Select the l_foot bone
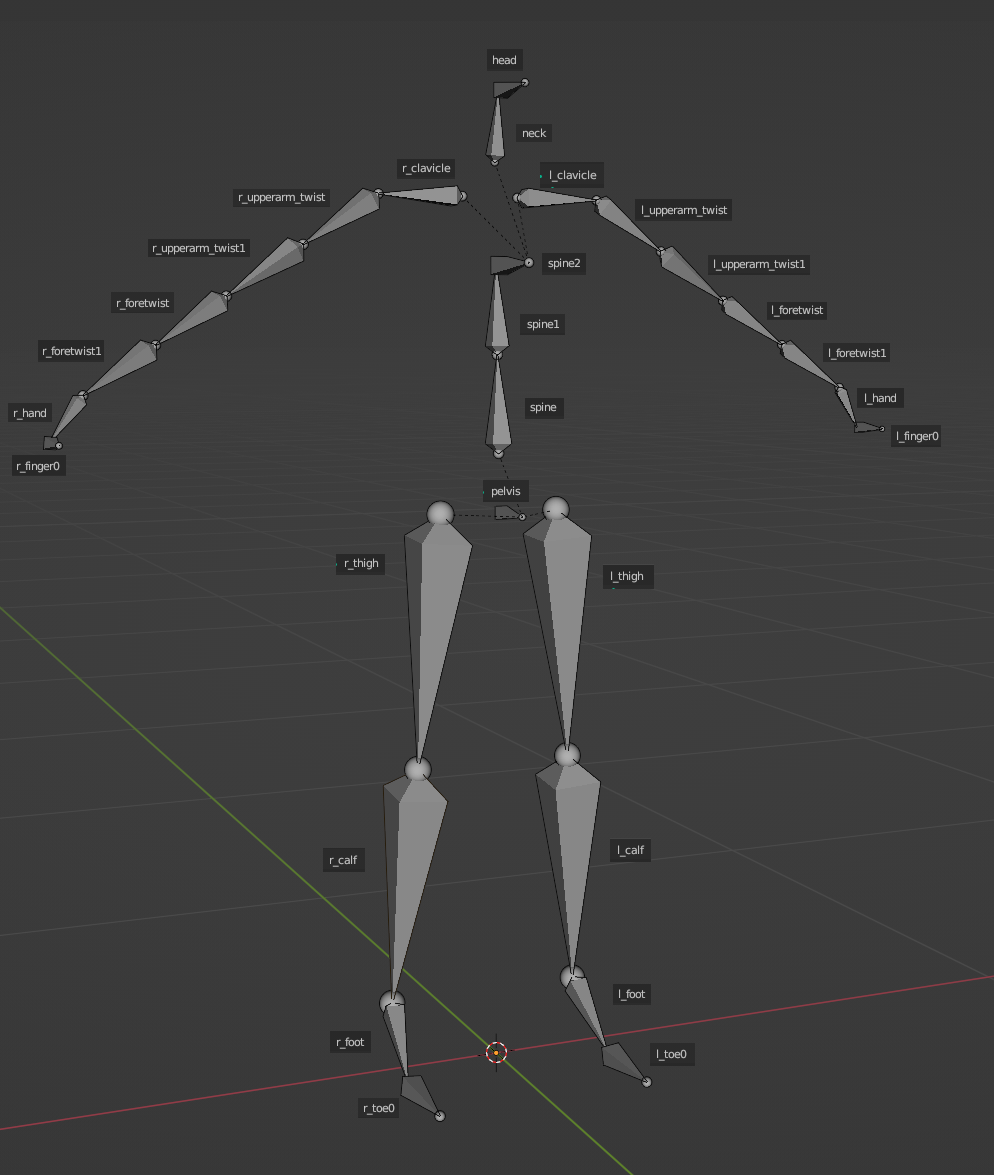Screen dimensions: 994x1175 586,1010
